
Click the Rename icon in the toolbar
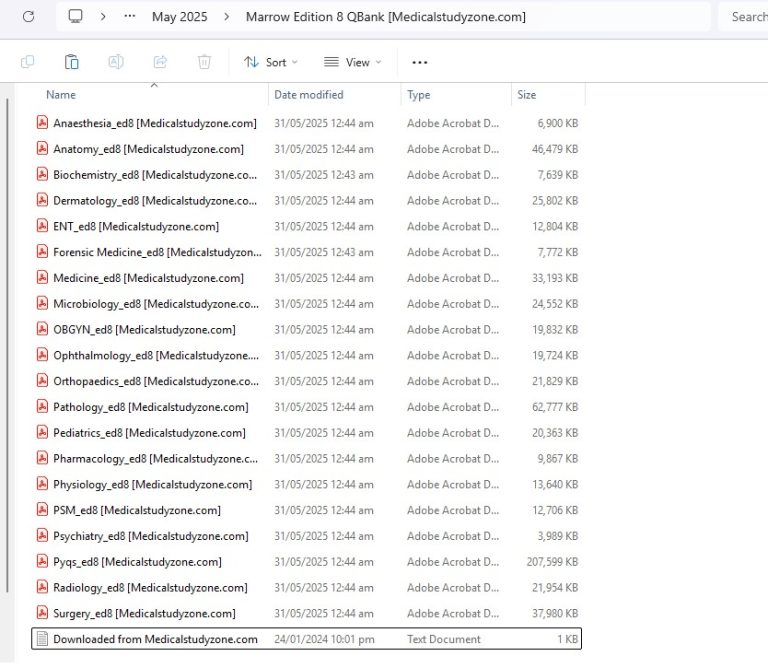click(116, 62)
